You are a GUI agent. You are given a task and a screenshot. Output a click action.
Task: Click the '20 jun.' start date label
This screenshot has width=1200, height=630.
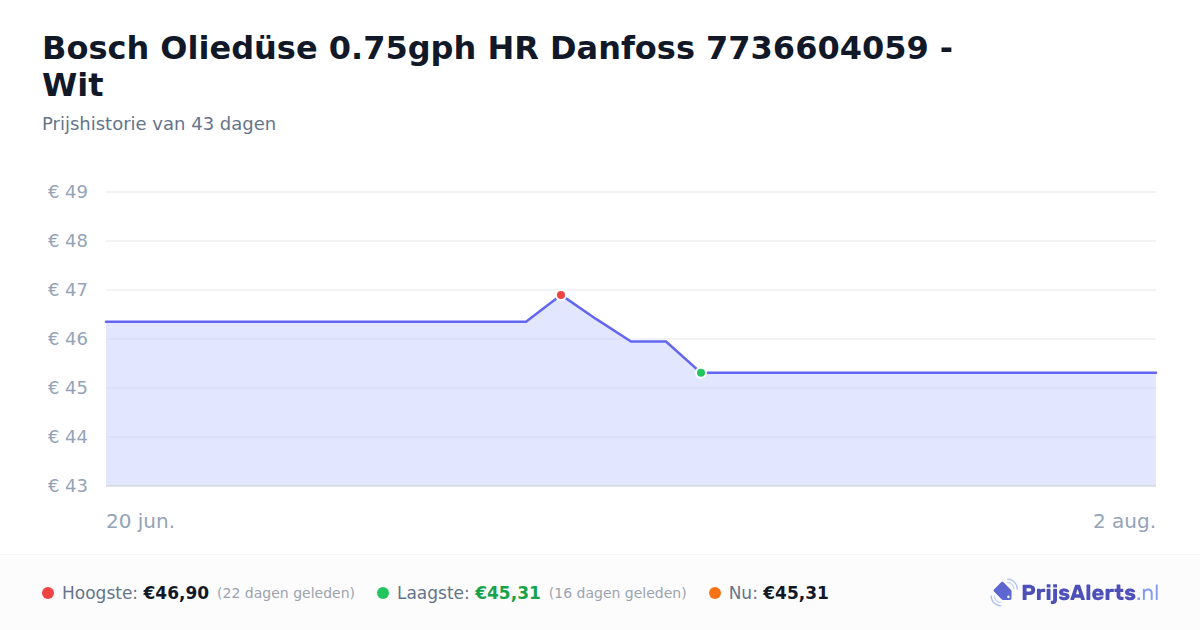pyautogui.click(x=141, y=522)
